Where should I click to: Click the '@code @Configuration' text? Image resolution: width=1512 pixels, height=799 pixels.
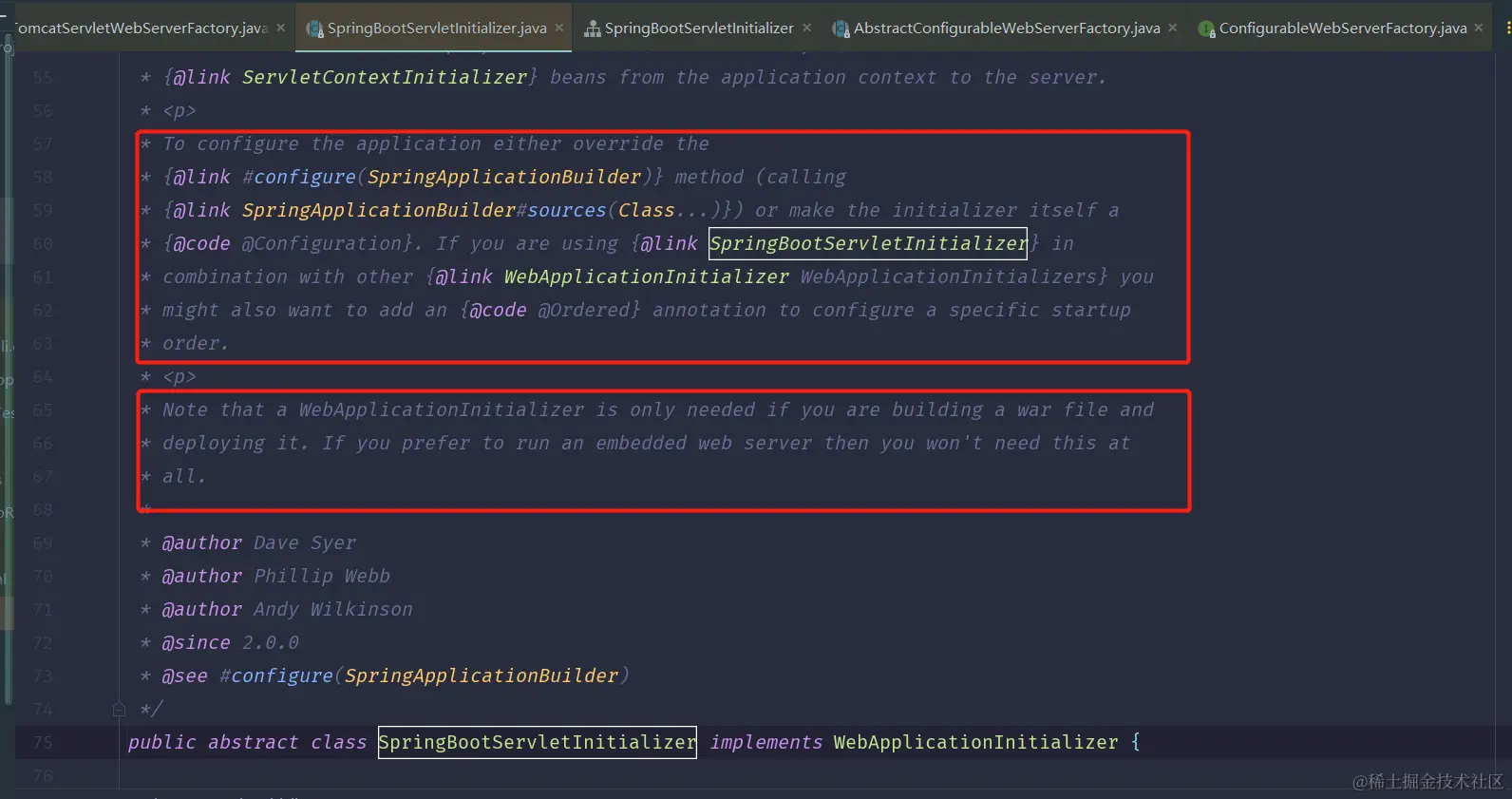point(289,243)
